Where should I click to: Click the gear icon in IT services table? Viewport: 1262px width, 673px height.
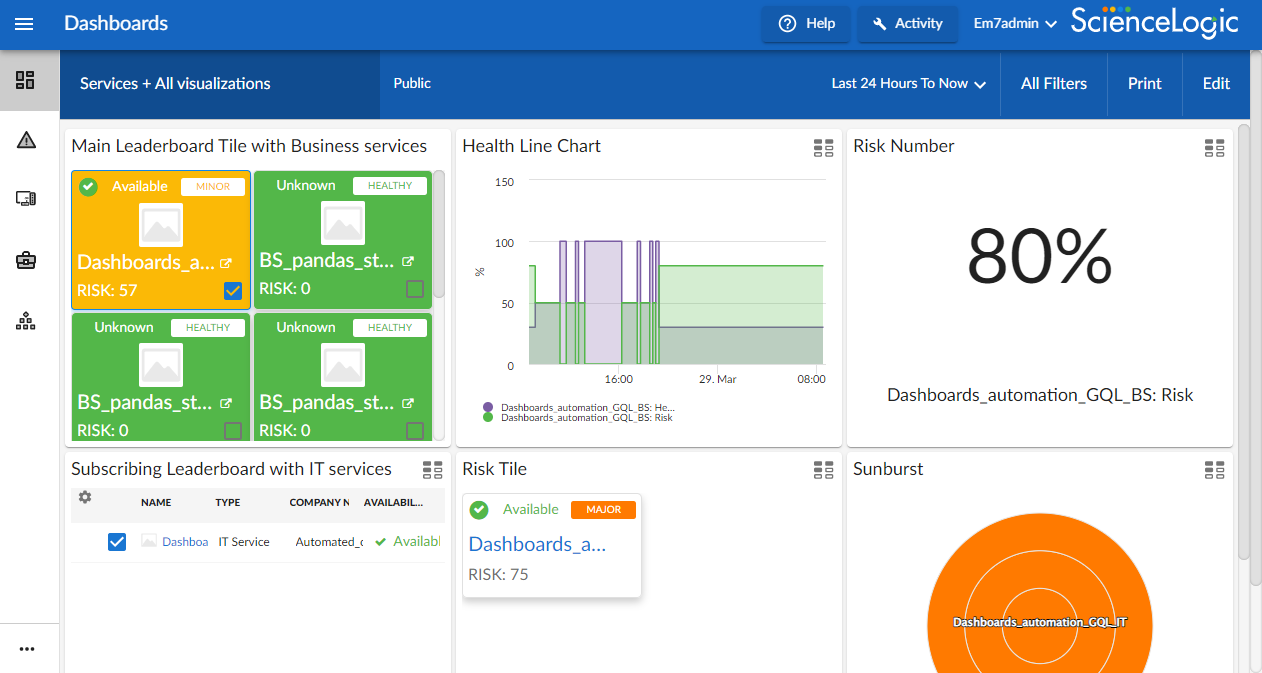[85, 497]
